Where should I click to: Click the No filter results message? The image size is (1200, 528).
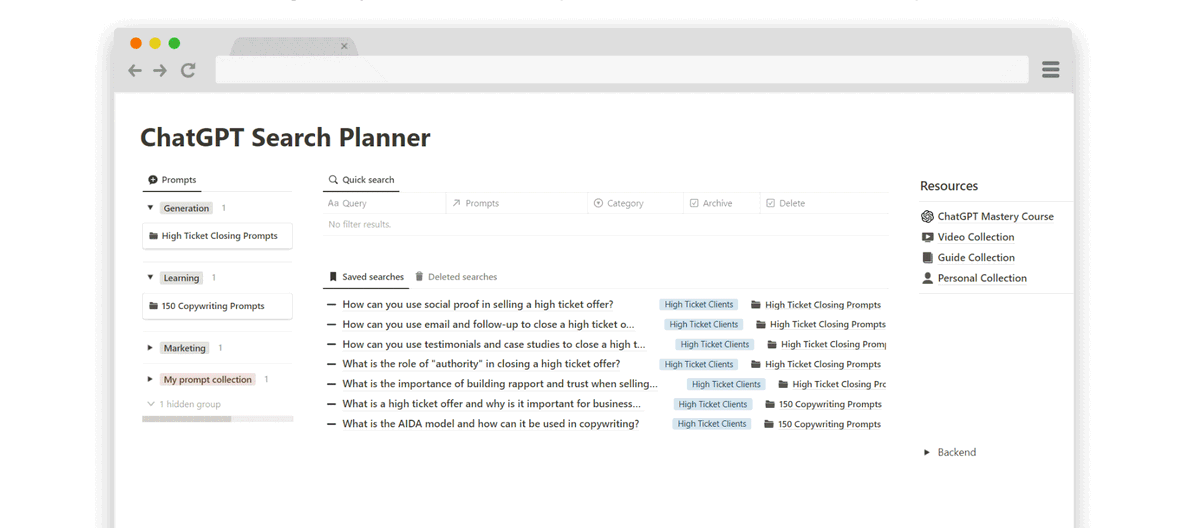click(360, 224)
